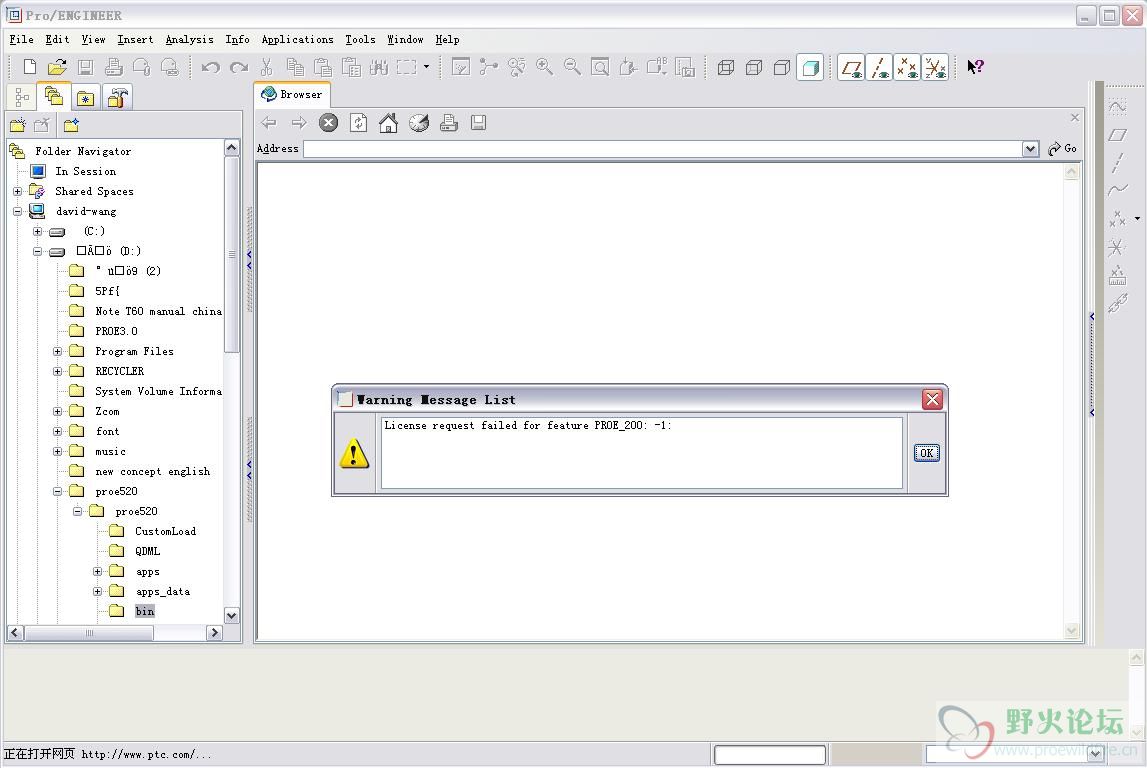The width and height of the screenshot is (1147, 768).
Task: Switch to No Hidden display style
Action: point(781,67)
